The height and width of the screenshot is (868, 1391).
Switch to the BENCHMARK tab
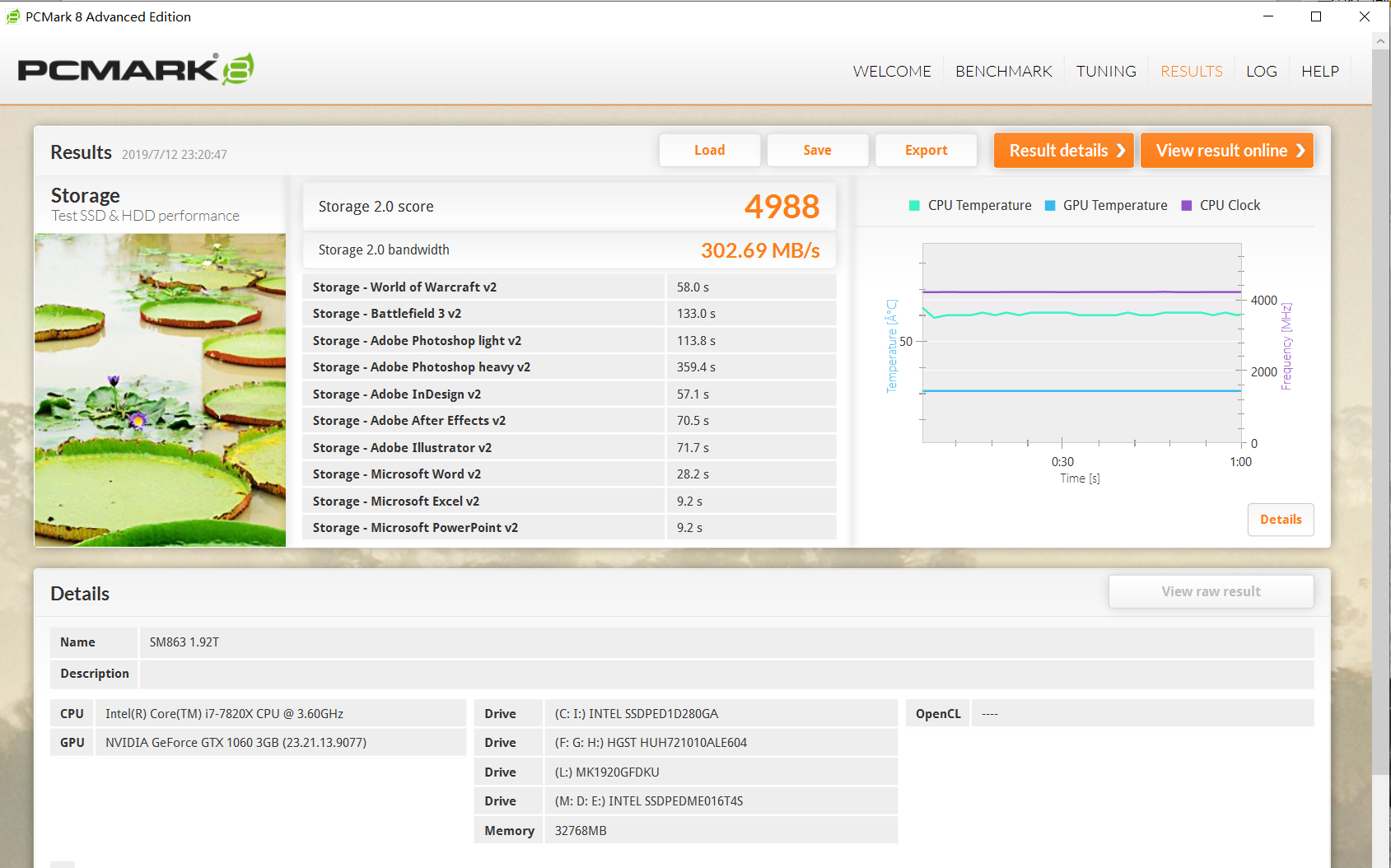point(1004,72)
